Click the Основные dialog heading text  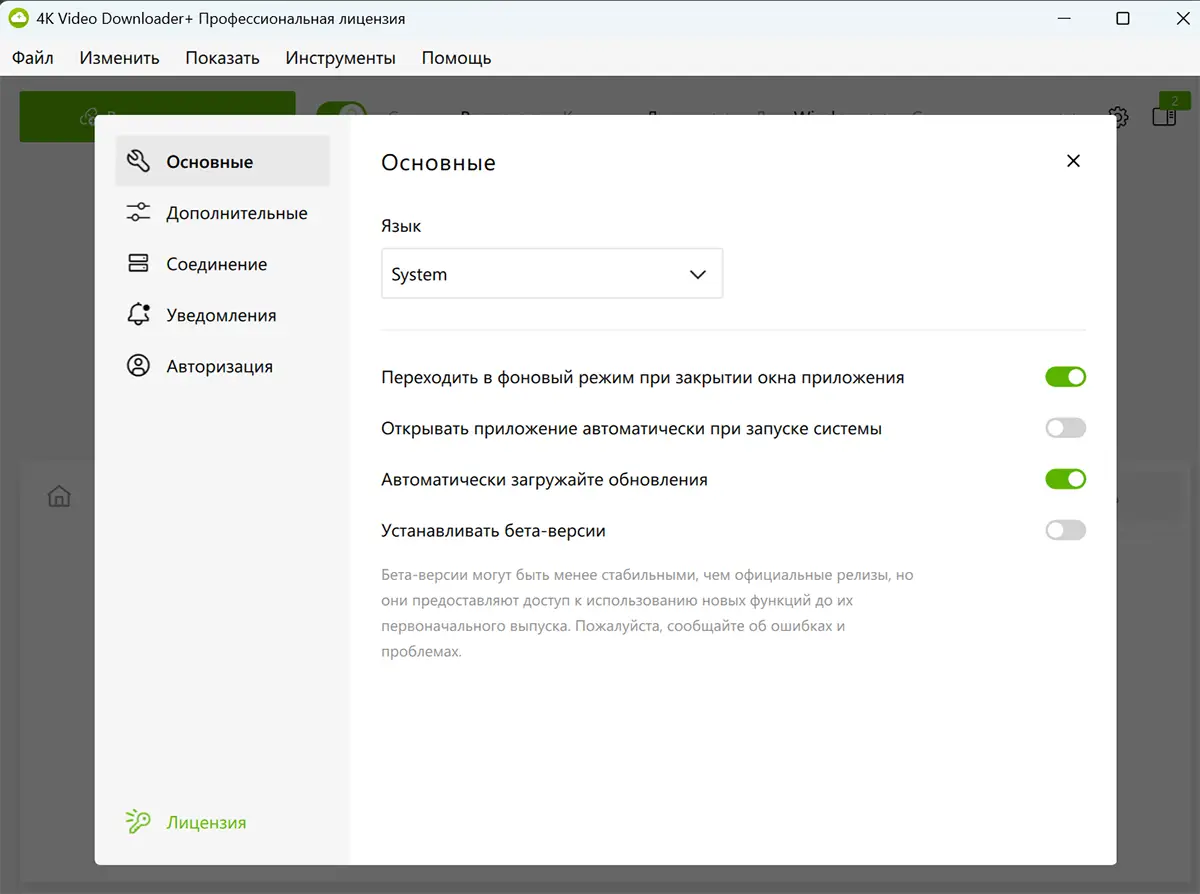click(438, 162)
